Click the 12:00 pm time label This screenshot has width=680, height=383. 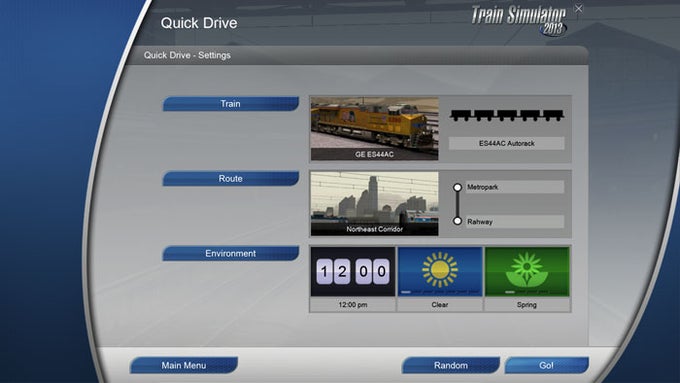pyautogui.click(x=353, y=305)
